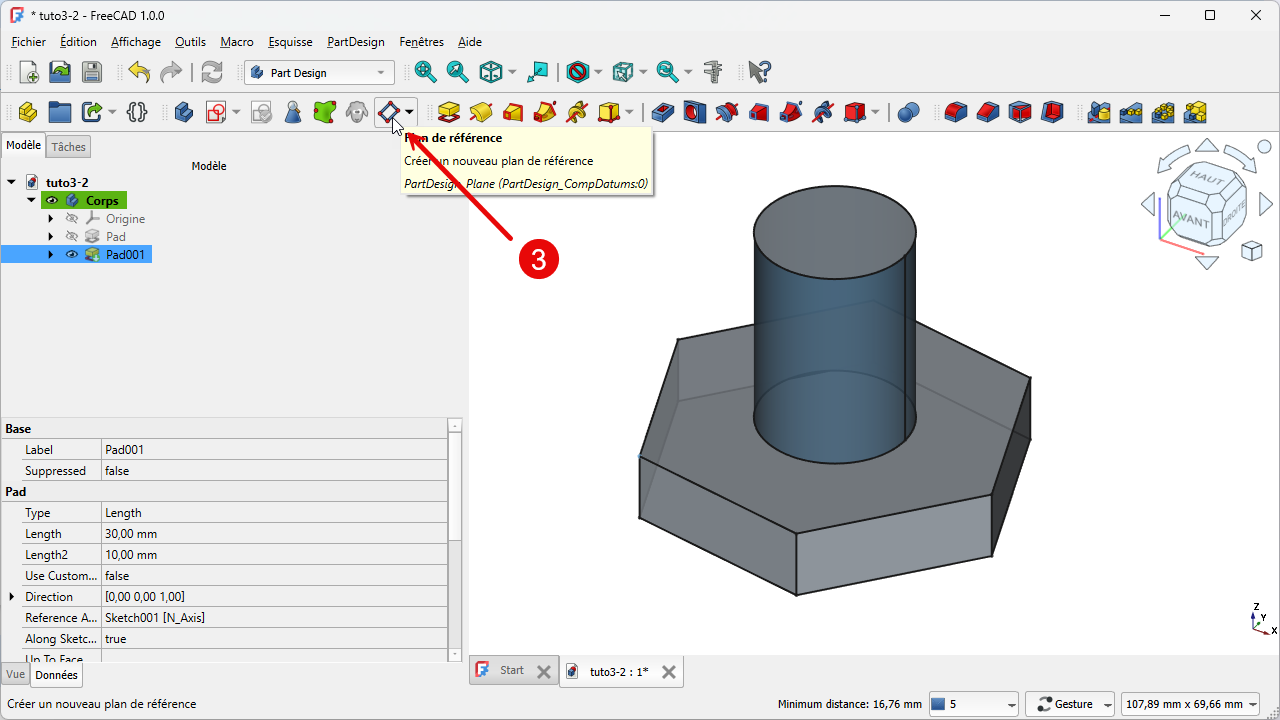This screenshot has height=720, width=1280.
Task: Toggle visibility of Pad001
Action: pyautogui.click(x=72, y=255)
